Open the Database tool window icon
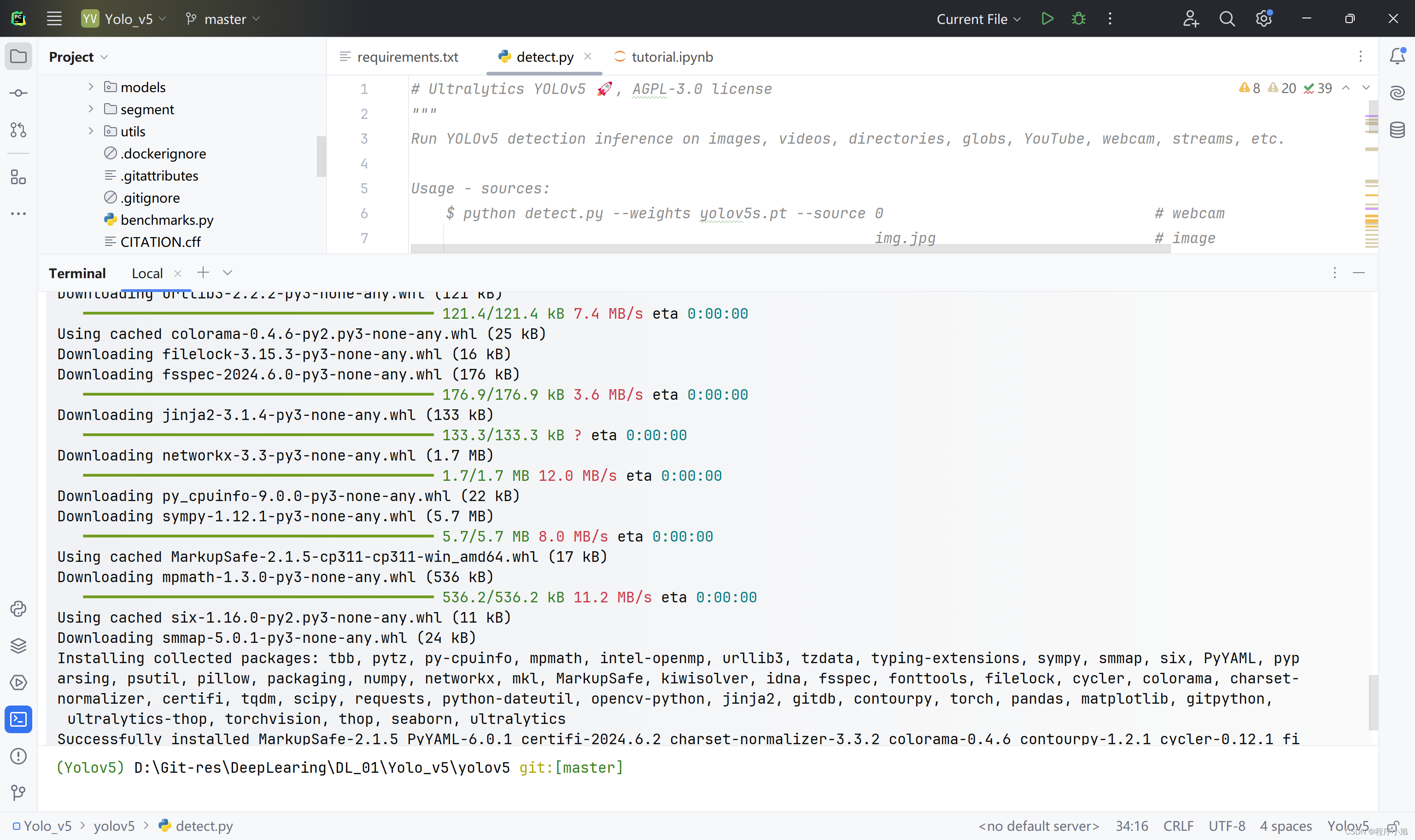 (x=1397, y=130)
